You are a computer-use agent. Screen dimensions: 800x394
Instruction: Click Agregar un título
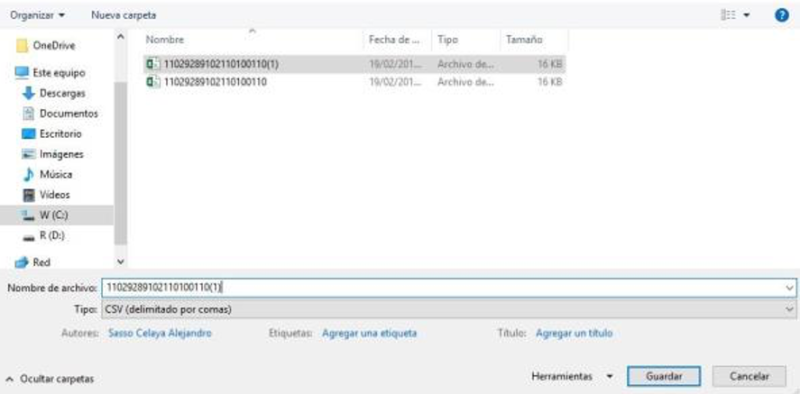coord(574,333)
